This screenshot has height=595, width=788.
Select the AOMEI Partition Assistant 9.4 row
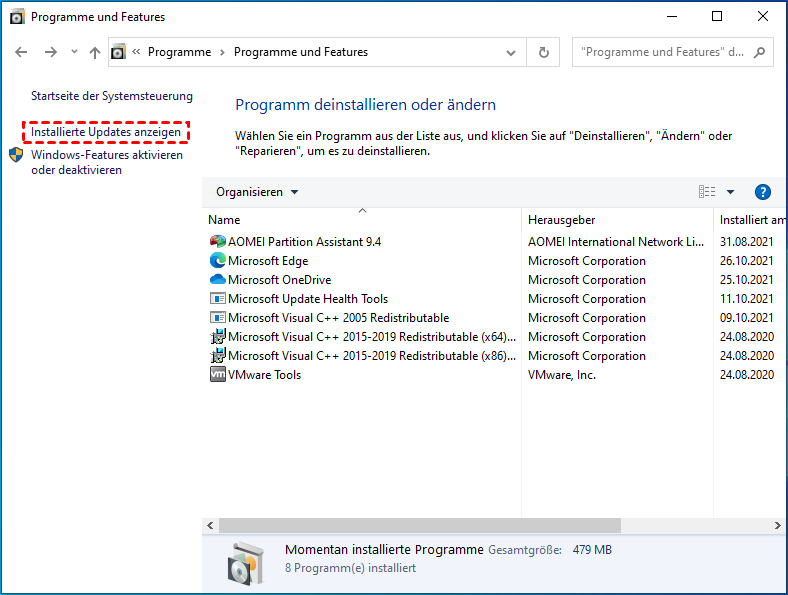point(494,242)
